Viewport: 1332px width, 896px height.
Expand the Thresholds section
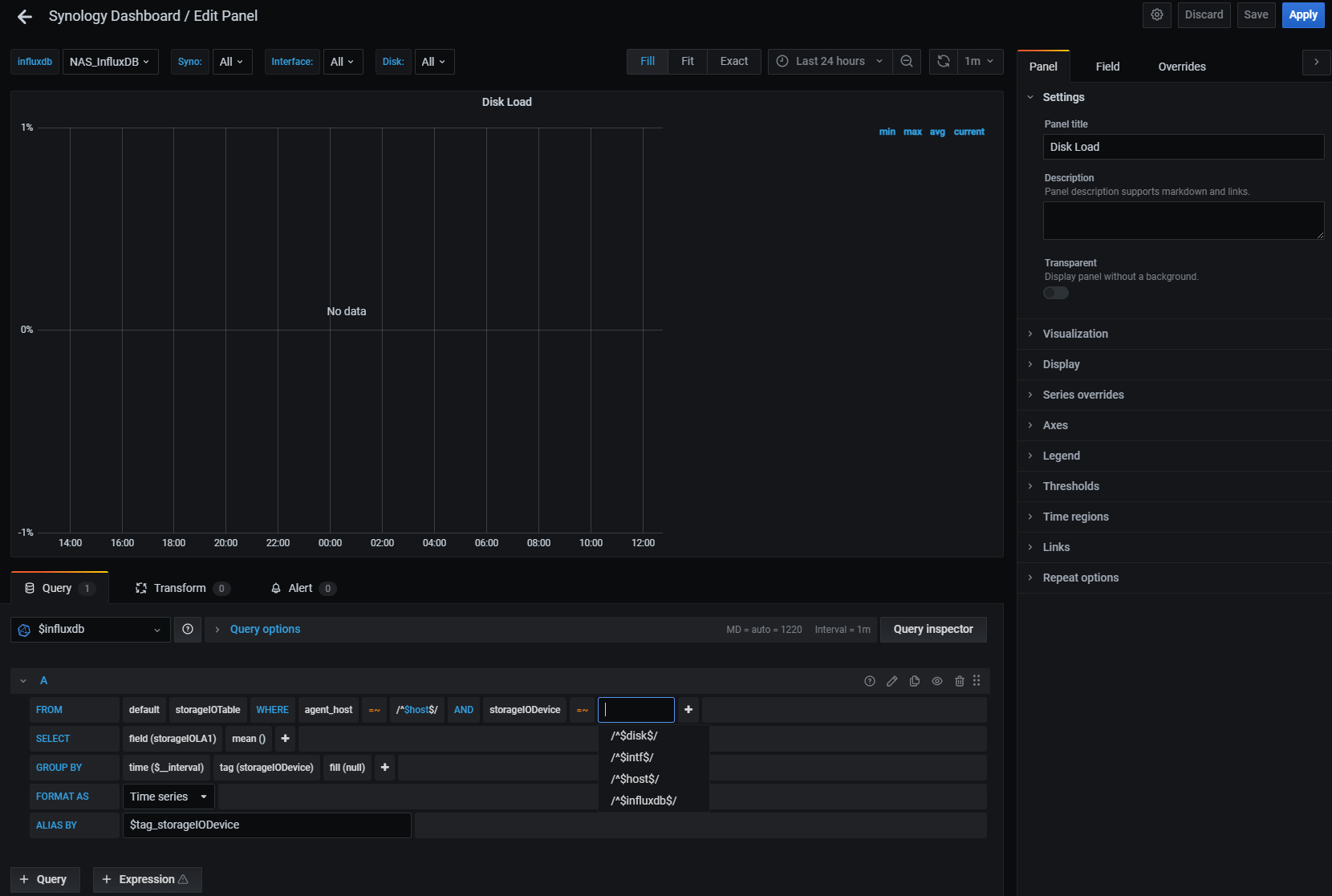[x=1070, y=486]
